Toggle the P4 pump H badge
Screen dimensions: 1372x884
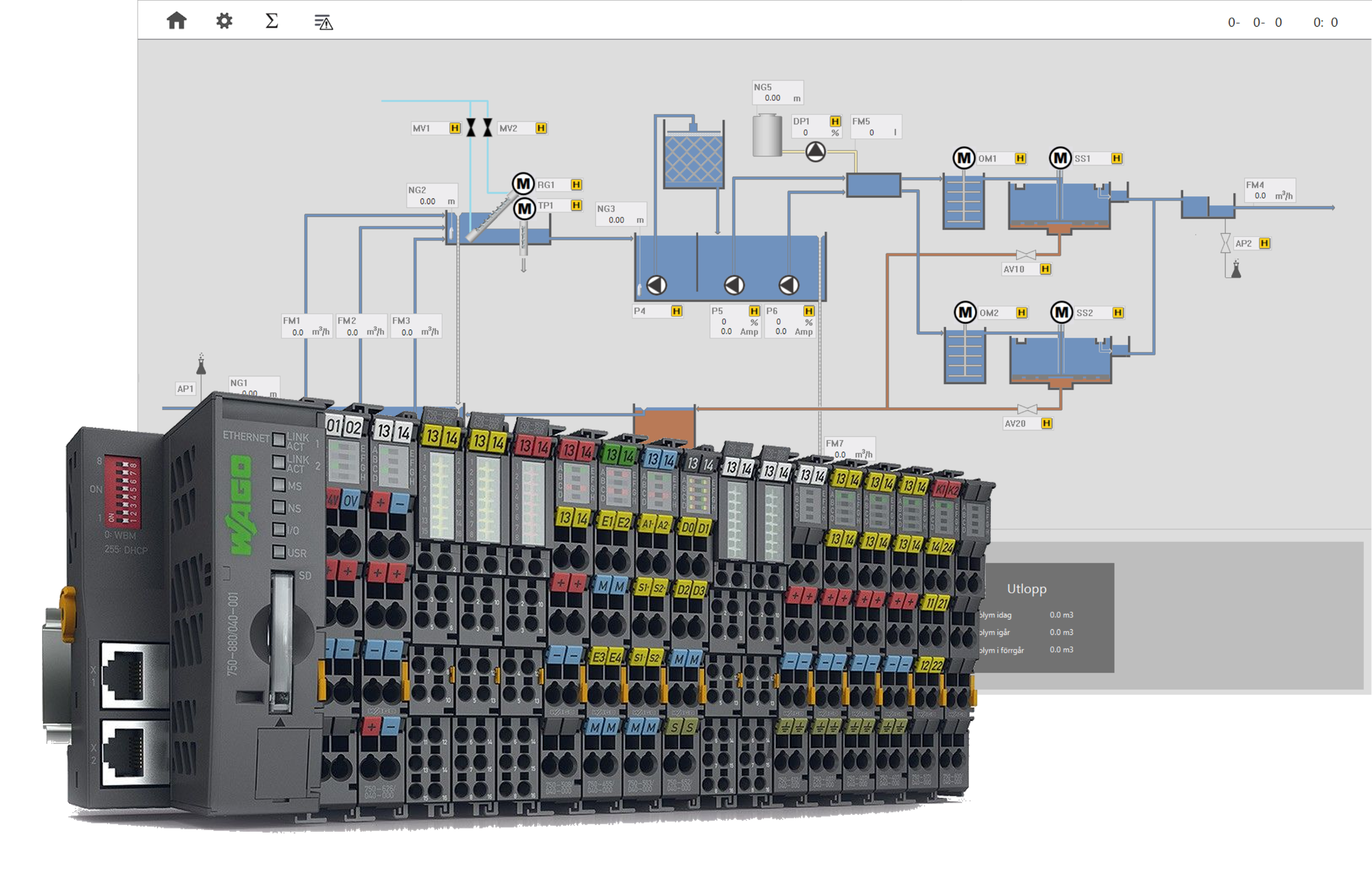click(x=676, y=311)
